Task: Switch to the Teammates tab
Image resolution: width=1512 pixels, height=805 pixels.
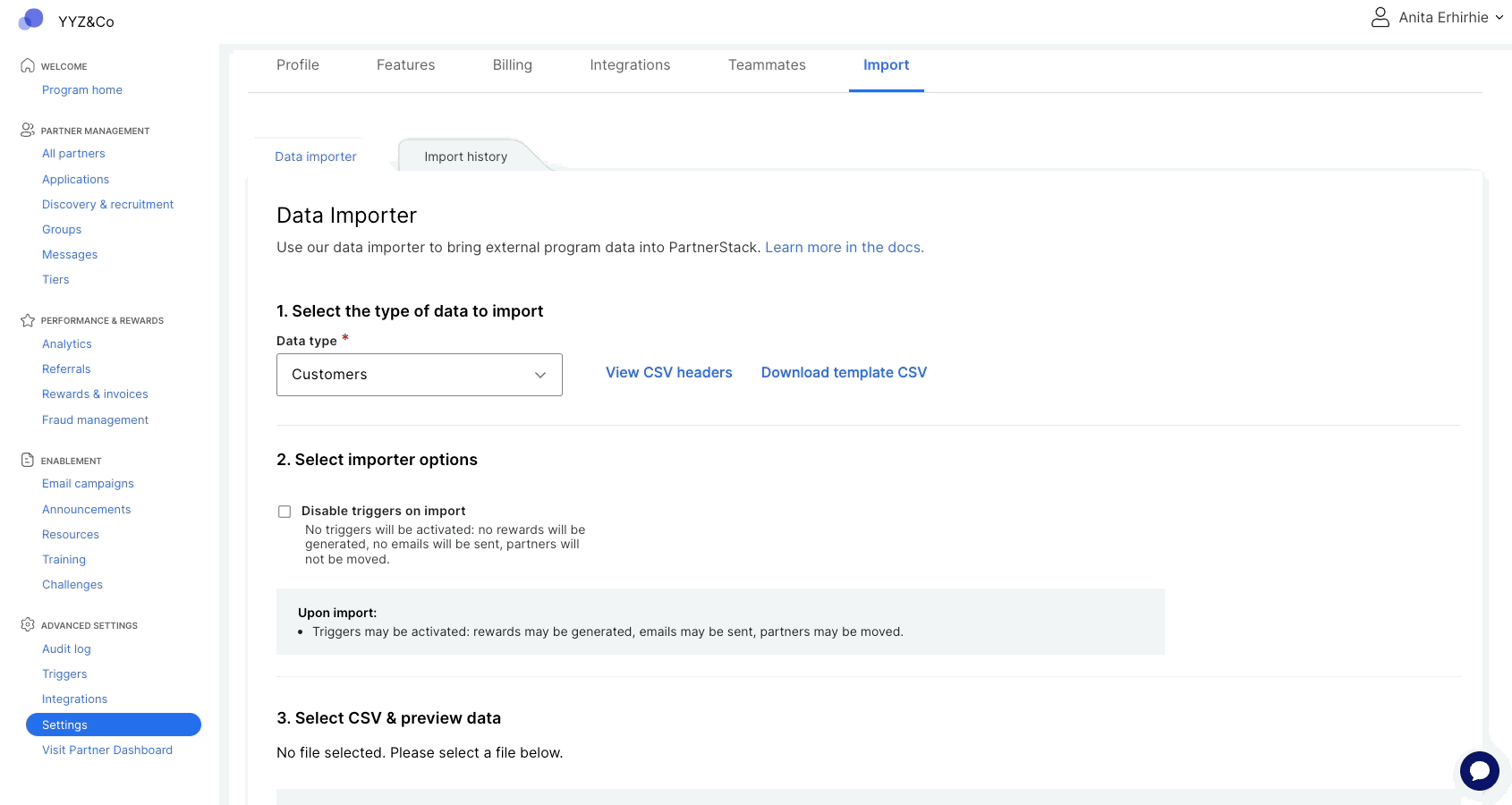Action: (x=767, y=65)
